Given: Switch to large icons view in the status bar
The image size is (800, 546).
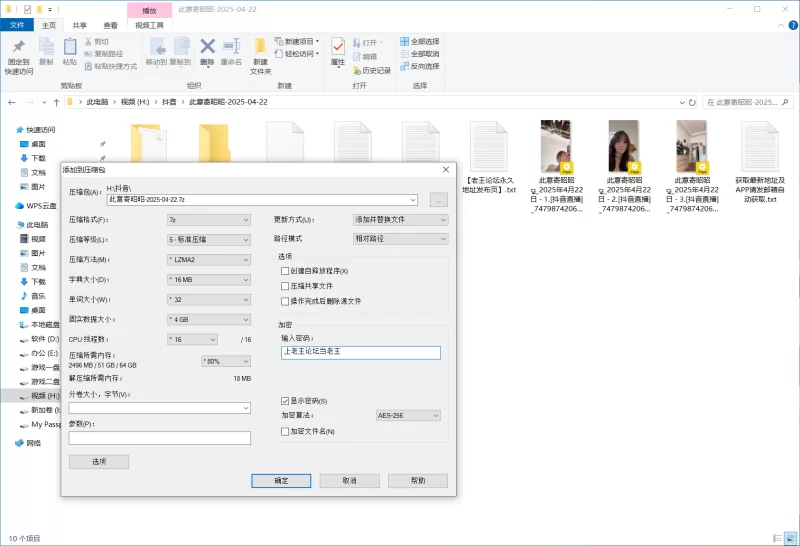Looking at the screenshot, I should 791,538.
